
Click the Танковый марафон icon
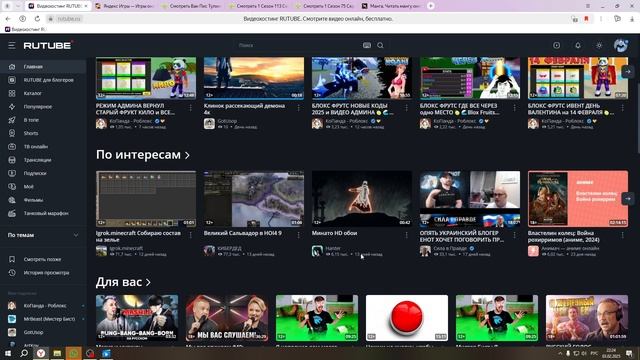click(x=12, y=213)
